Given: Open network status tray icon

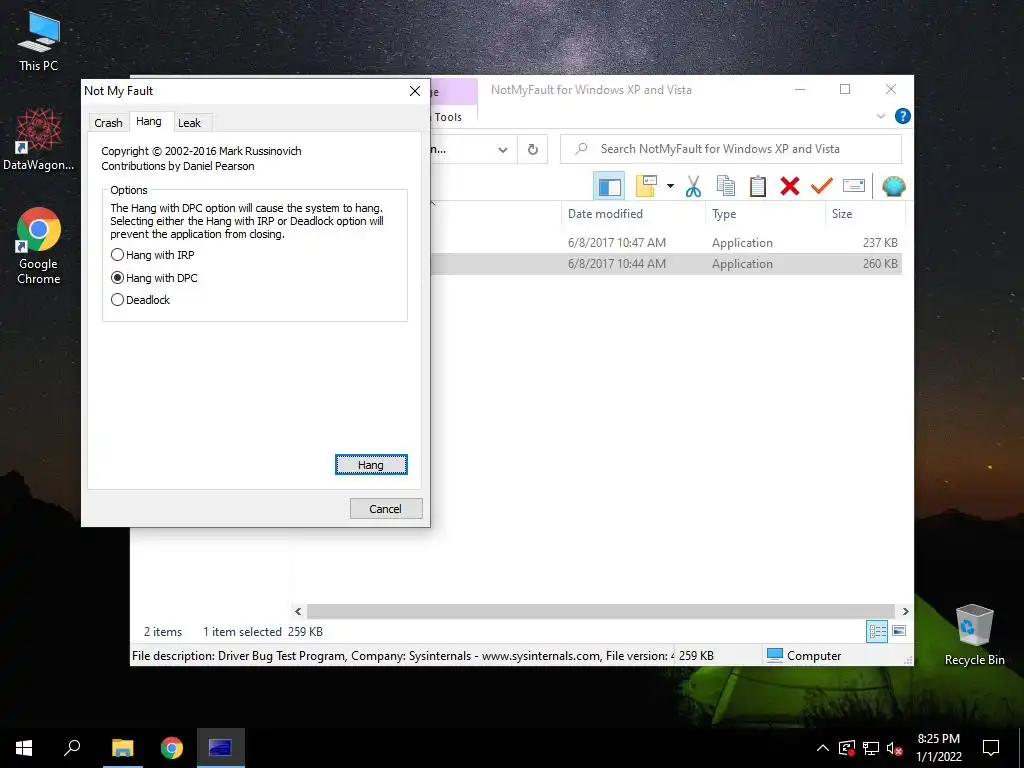Looking at the screenshot, I should coord(871,748).
